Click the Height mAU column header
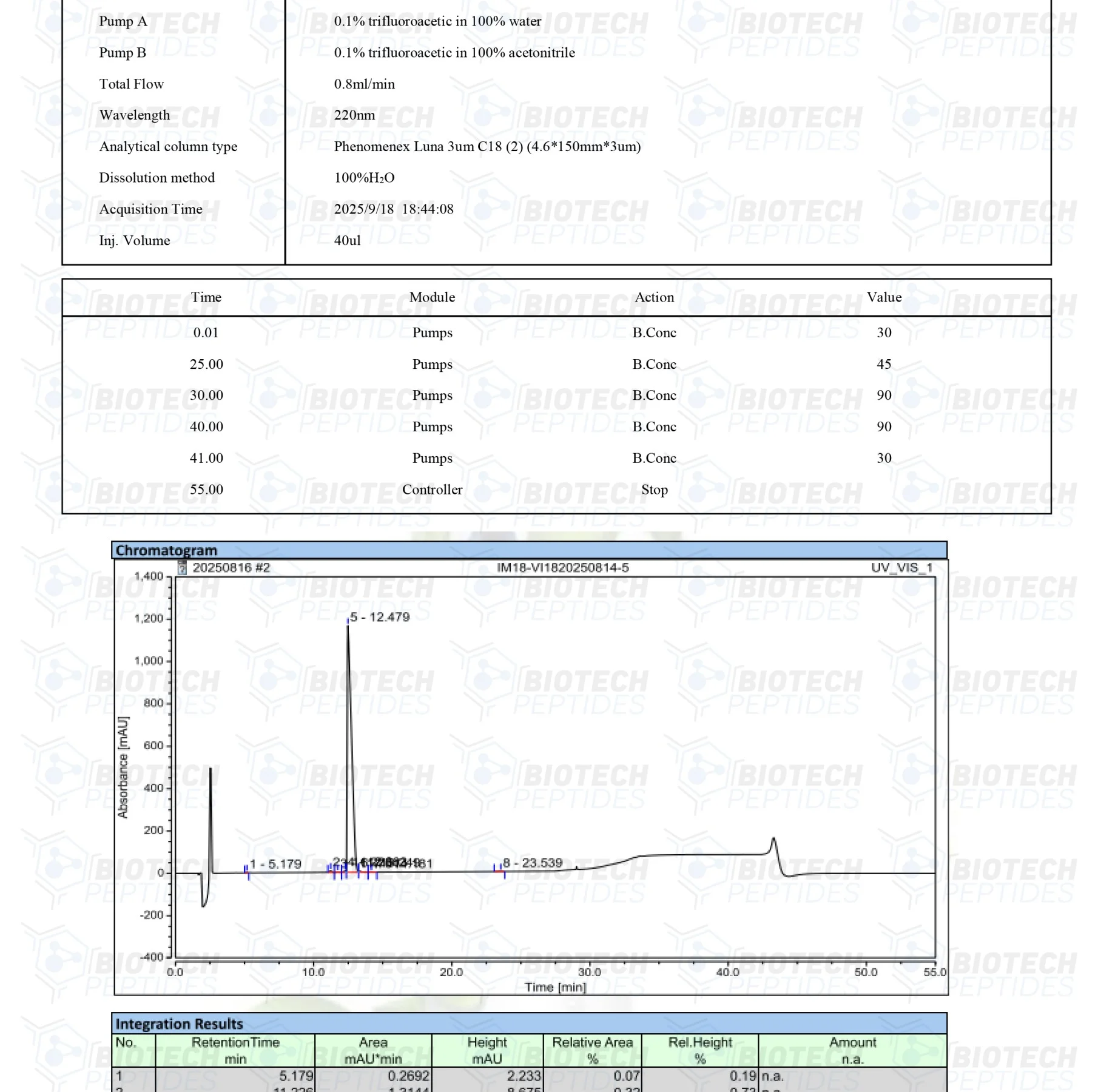 [x=487, y=1050]
